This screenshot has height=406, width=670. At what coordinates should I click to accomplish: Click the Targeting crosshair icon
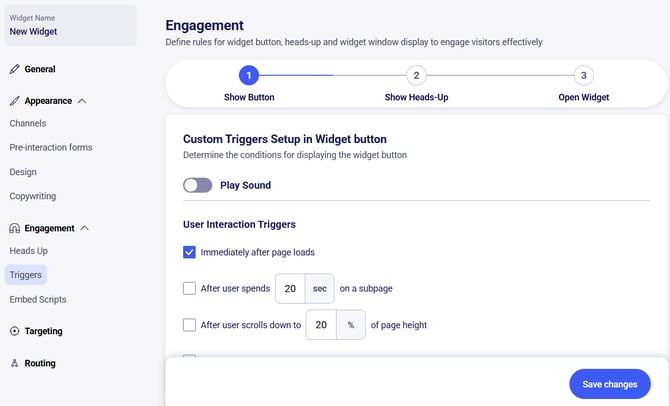15,331
